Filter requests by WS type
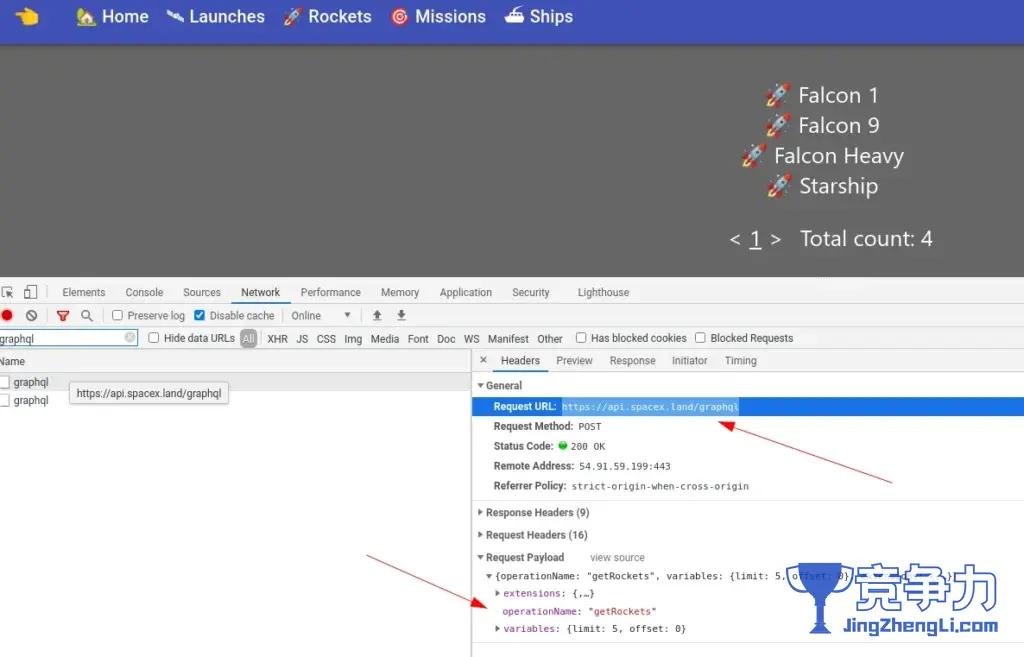Viewport: 1024px width, 657px height. pos(472,338)
